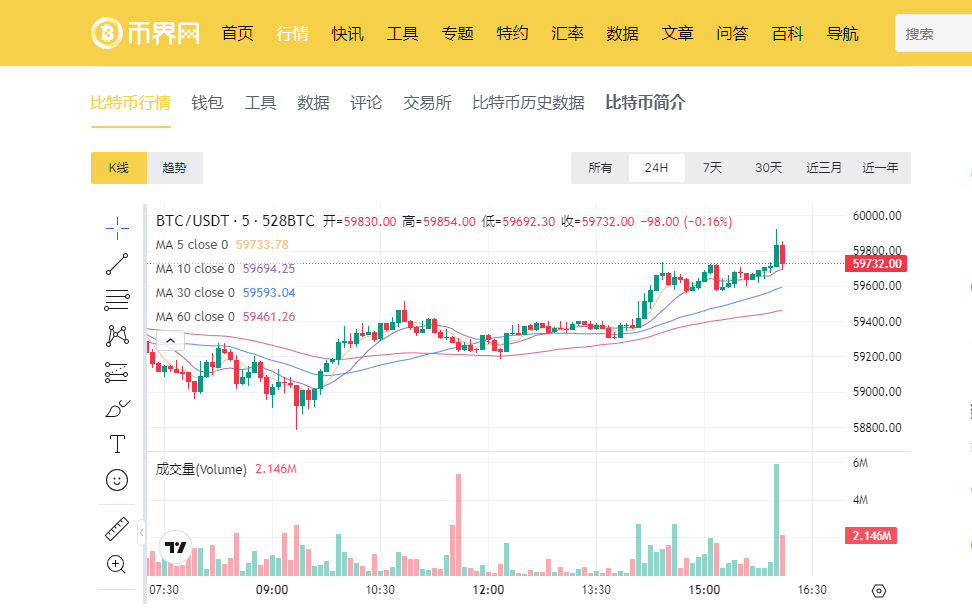
Task: Activate the zoom in tool
Action: (x=117, y=564)
